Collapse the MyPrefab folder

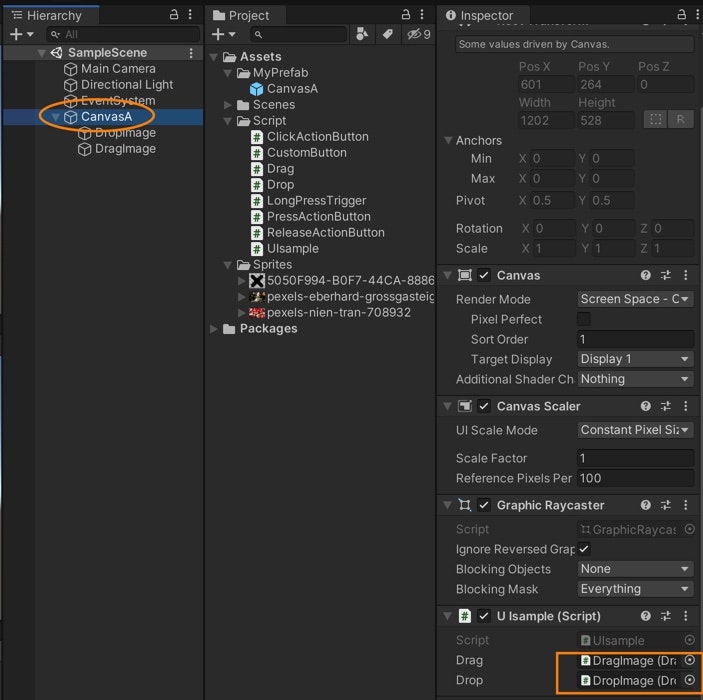[x=228, y=73]
